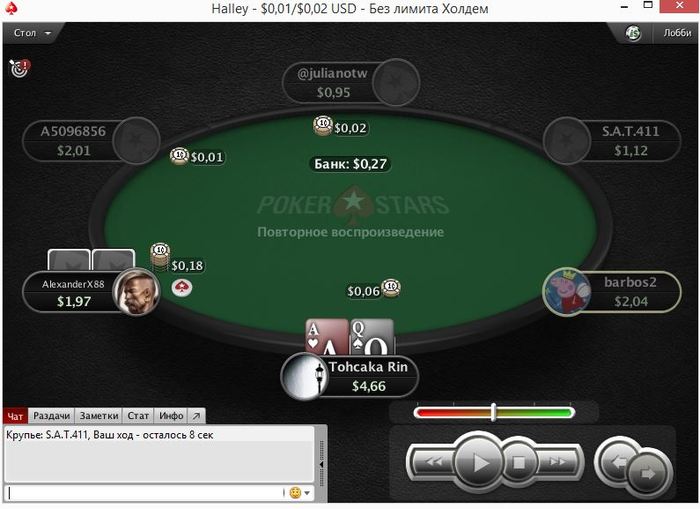The height and width of the screenshot is (509, 700).
Task: Switch to the Раздачи tab
Action: click(51, 416)
